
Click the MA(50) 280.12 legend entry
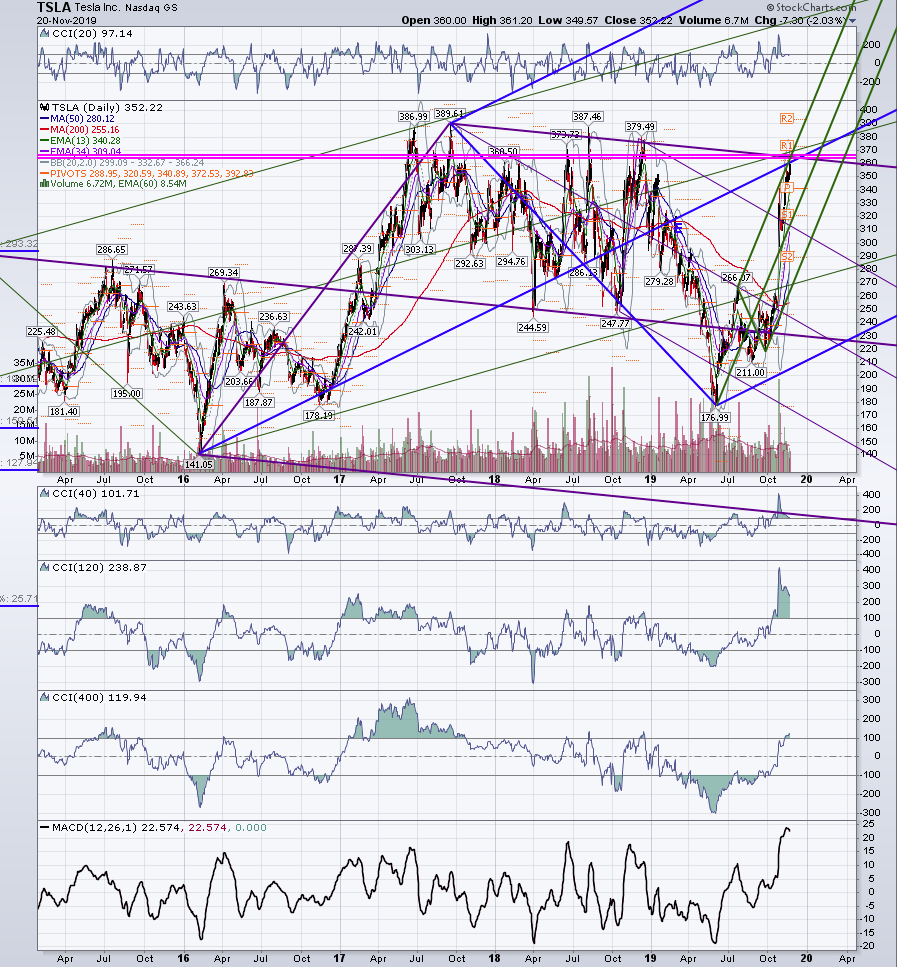click(82, 118)
